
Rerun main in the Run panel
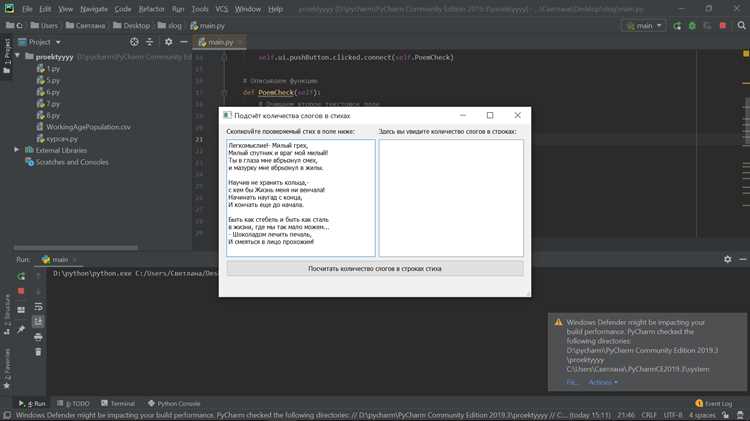click(21, 276)
